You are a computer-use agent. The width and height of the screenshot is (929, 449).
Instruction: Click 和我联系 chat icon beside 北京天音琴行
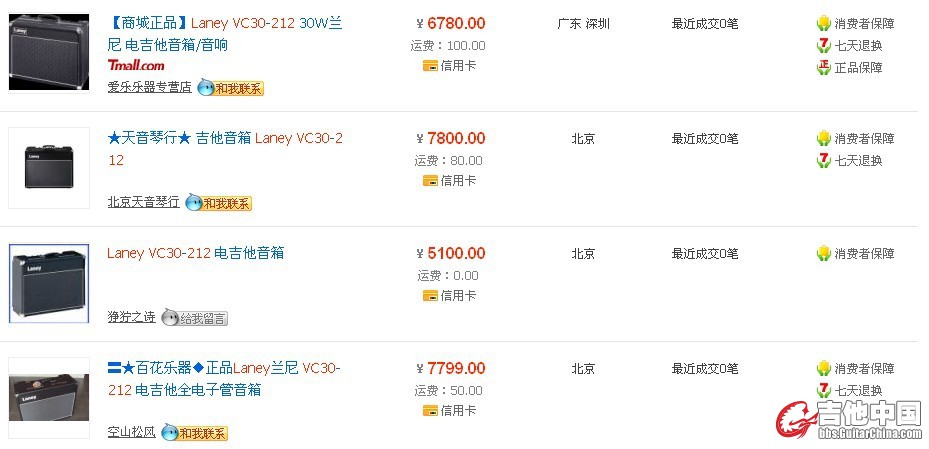pos(218,203)
